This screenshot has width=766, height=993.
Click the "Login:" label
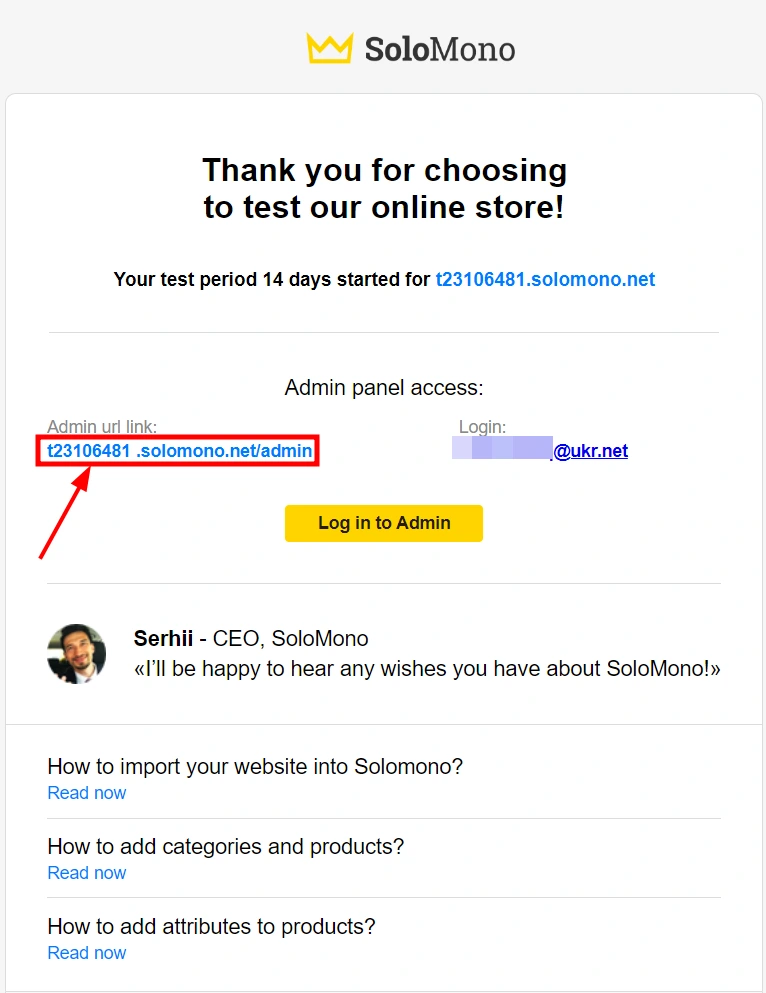[x=482, y=428]
